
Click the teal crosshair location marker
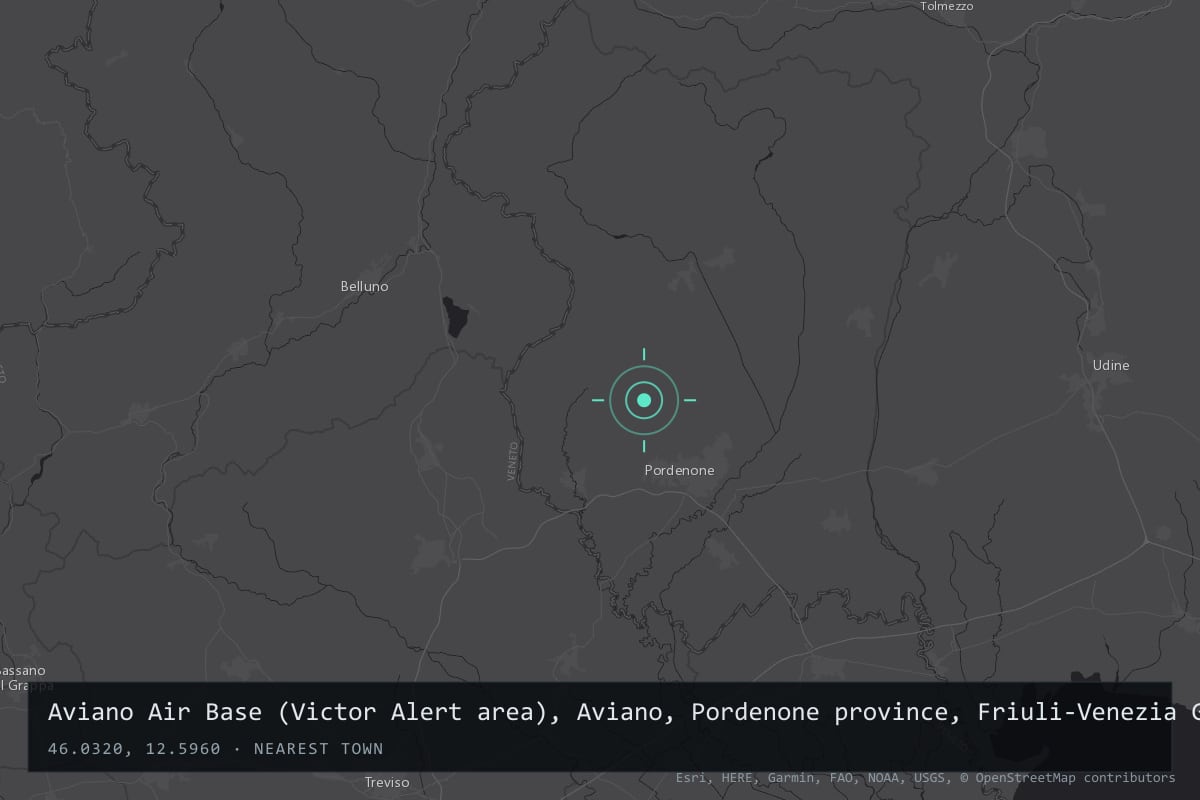pos(644,400)
